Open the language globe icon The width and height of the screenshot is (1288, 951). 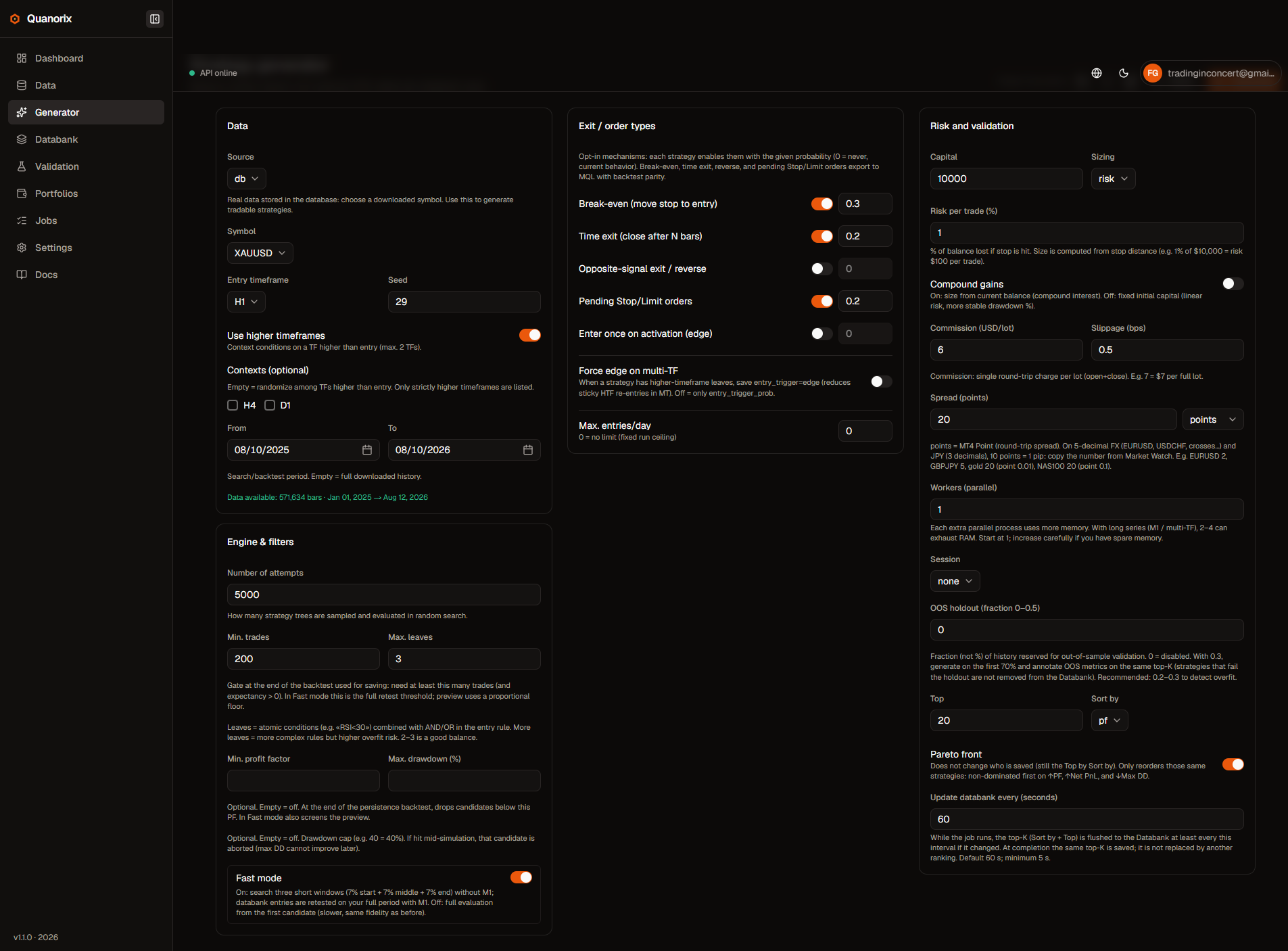click(x=1097, y=73)
